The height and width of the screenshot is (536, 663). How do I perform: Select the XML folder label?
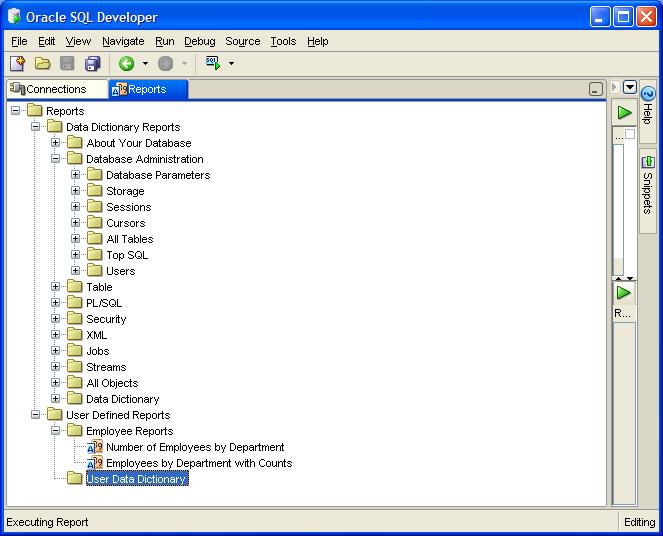coord(96,335)
